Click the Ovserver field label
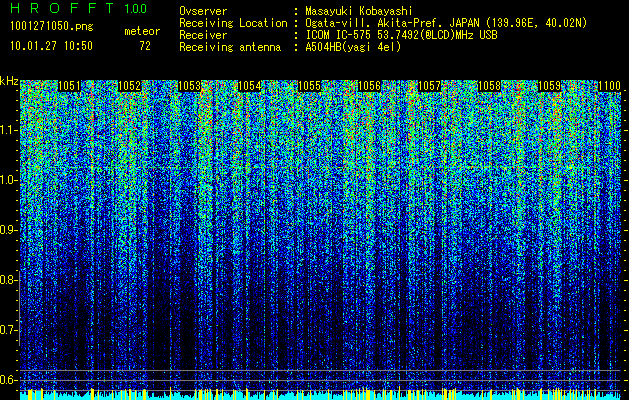Viewport: 629px width, 400px height. (x=203, y=11)
